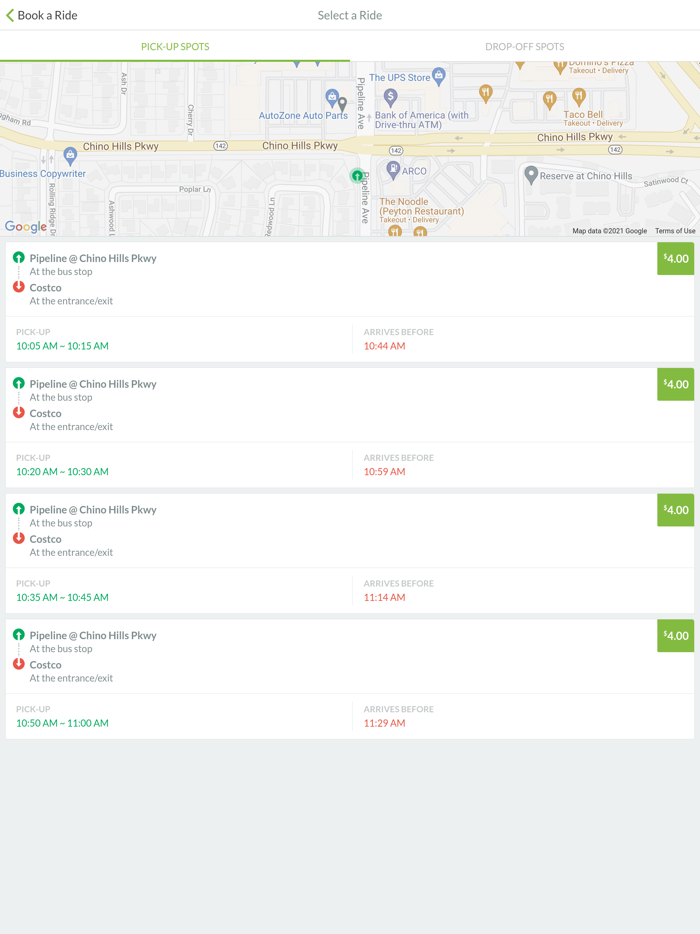Select the green pick-up marker on Pipeline Ave
The height and width of the screenshot is (934, 700).
click(357, 175)
